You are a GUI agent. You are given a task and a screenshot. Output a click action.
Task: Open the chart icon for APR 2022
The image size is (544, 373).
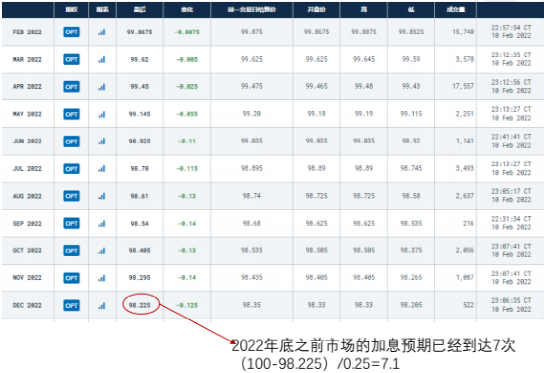pyautogui.click(x=102, y=87)
